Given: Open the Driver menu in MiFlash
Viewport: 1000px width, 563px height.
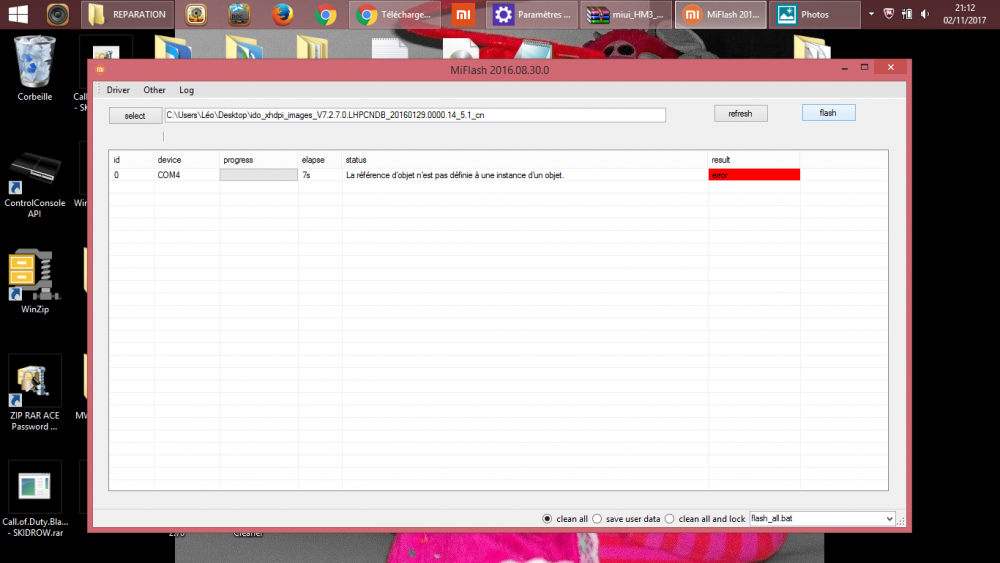Looking at the screenshot, I should [118, 90].
